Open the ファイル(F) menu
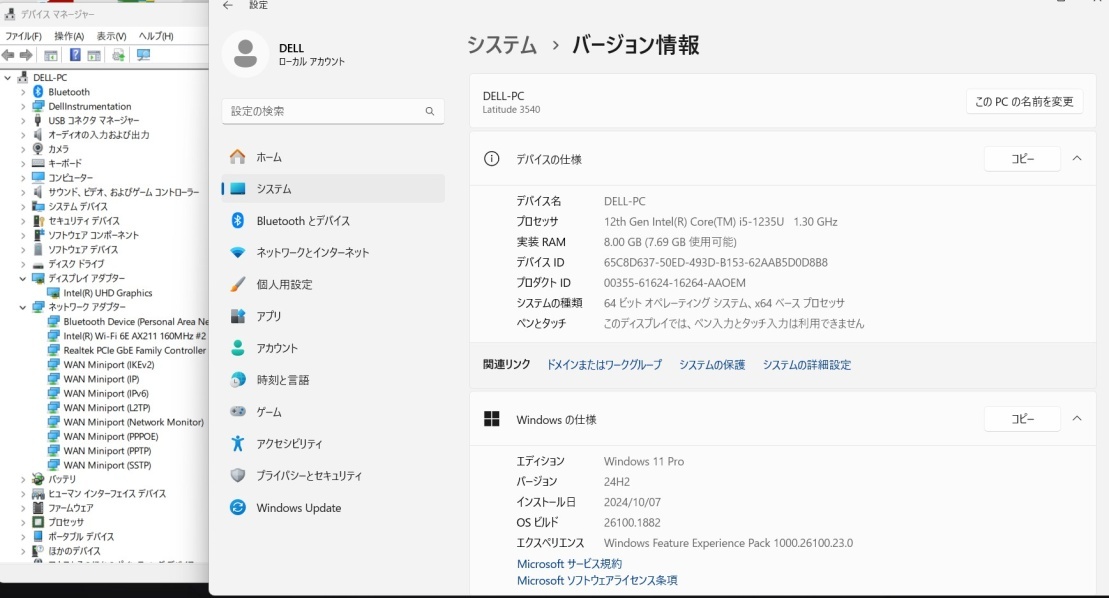The height and width of the screenshot is (598, 1109). (23, 36)
